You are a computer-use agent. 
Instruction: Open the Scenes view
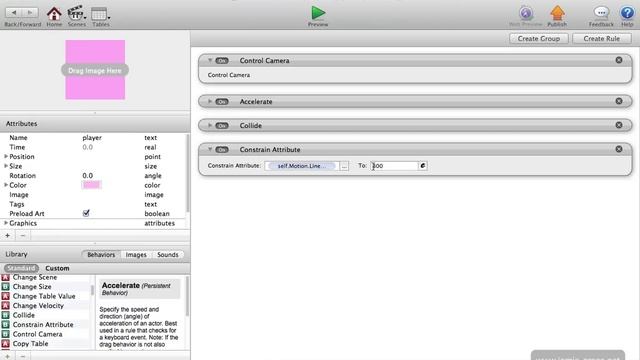[x=76, y=16]
